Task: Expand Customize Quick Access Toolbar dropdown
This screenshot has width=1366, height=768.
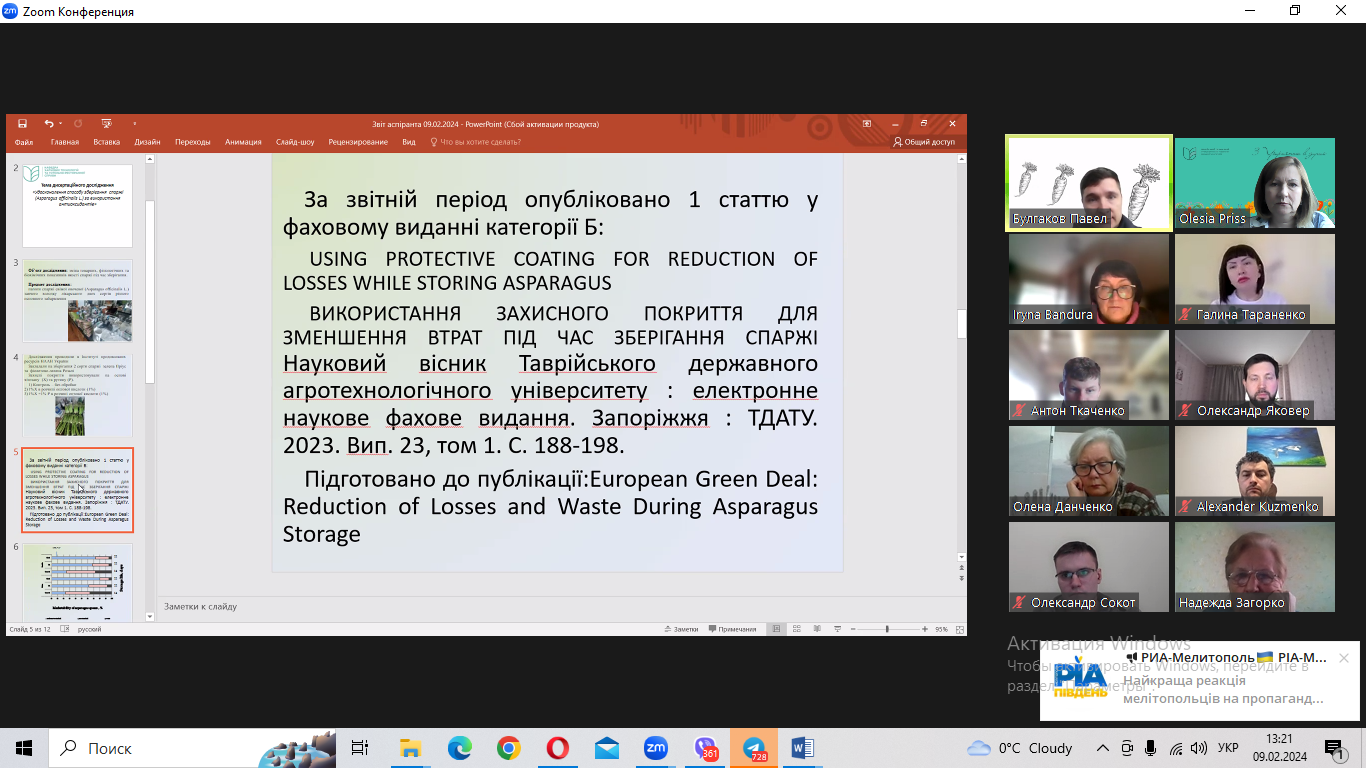Action: point(134,124)
